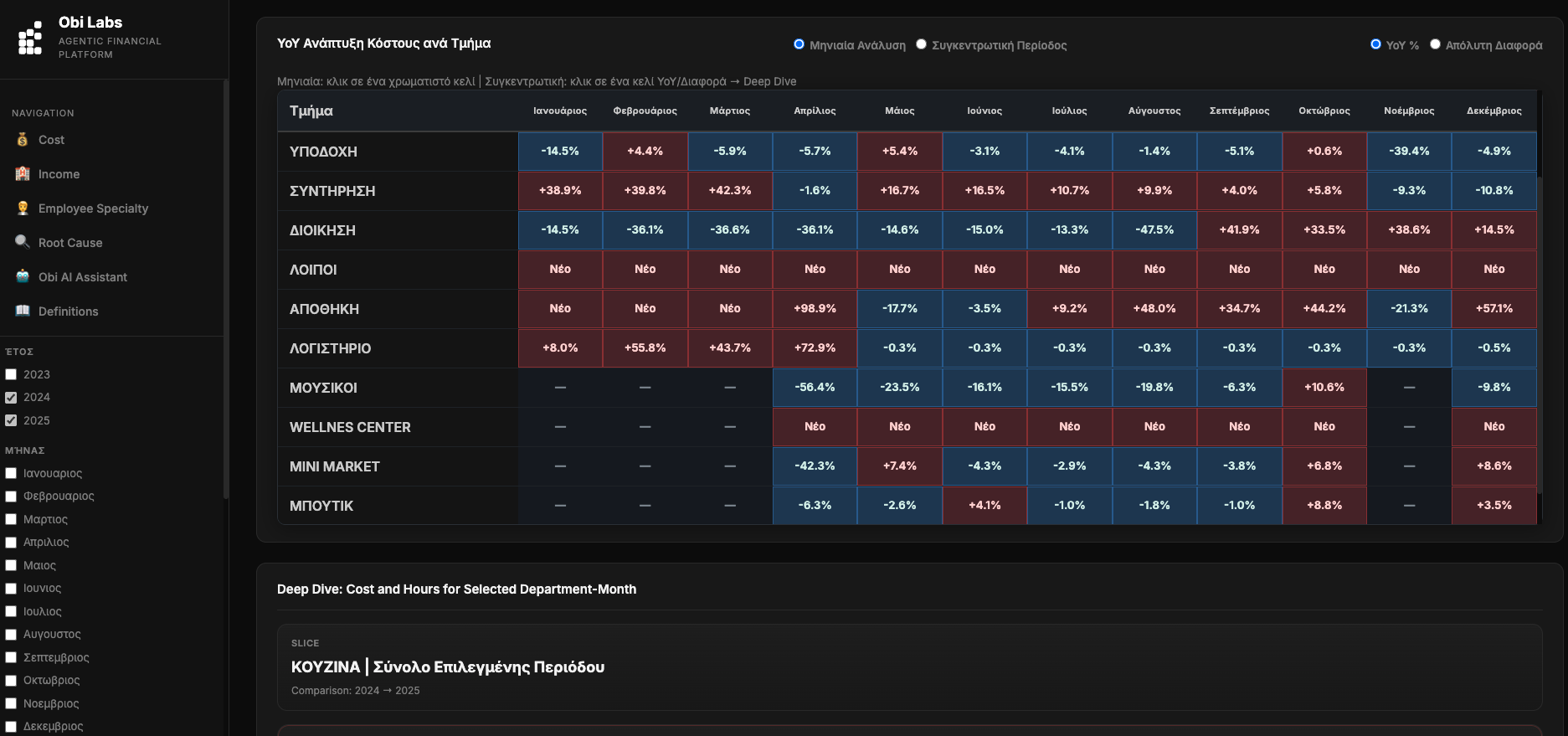Click ΜΟΥΣΙΚΟΙ Οκτώβριος cell +10.6%

[1324, 388]
